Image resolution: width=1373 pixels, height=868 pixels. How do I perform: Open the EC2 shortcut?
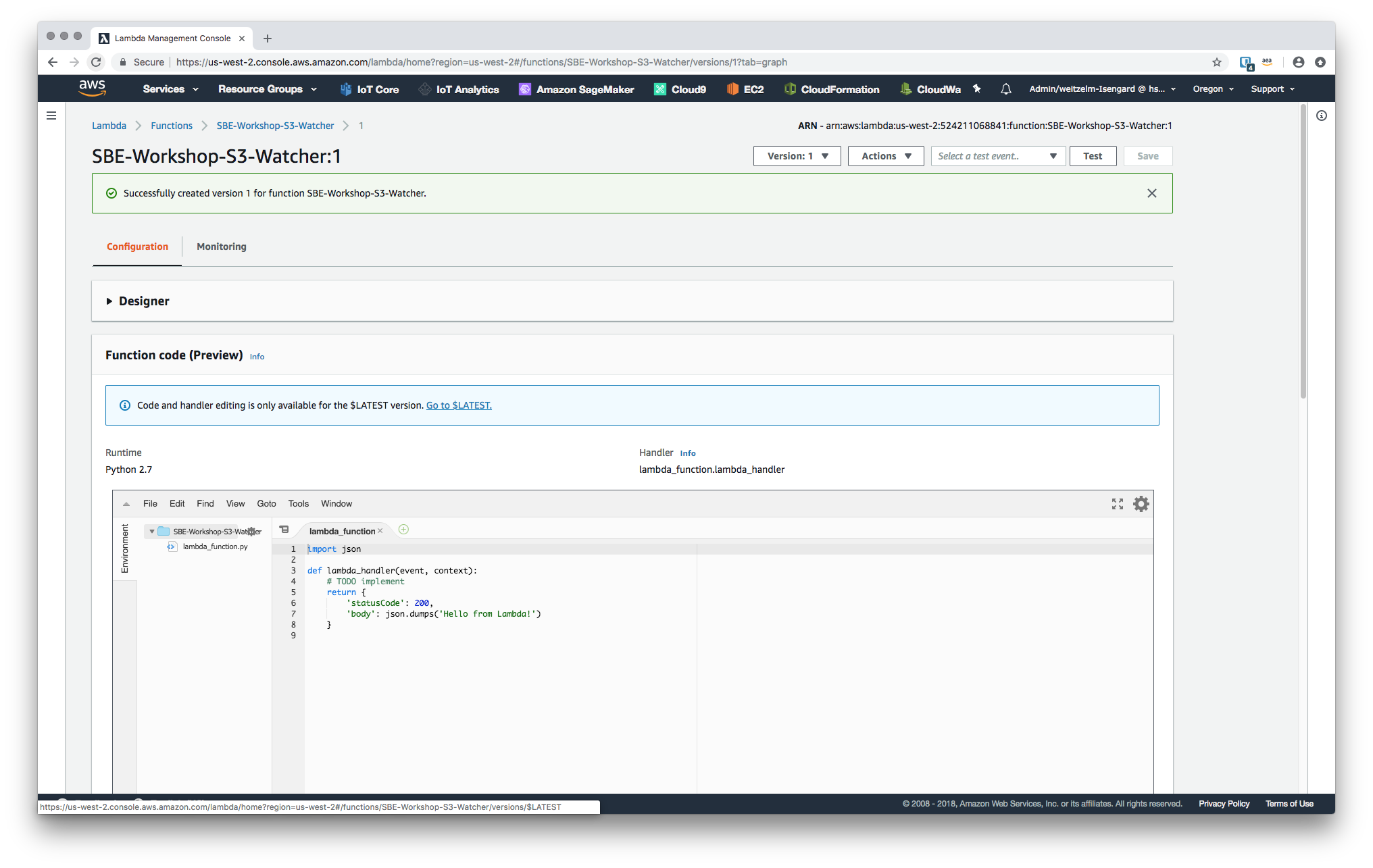pyautogui.click(x=745, y=89)
